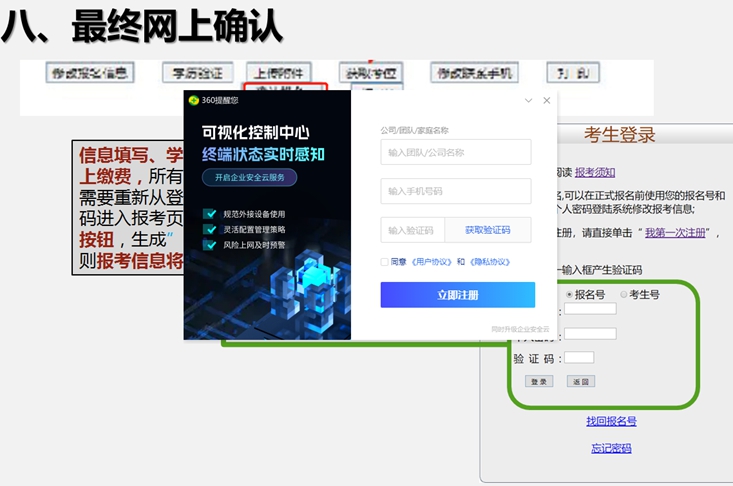
Task: Click the checkmark beside 灵活配置管理策略
Action: click(x=209, y=229)
